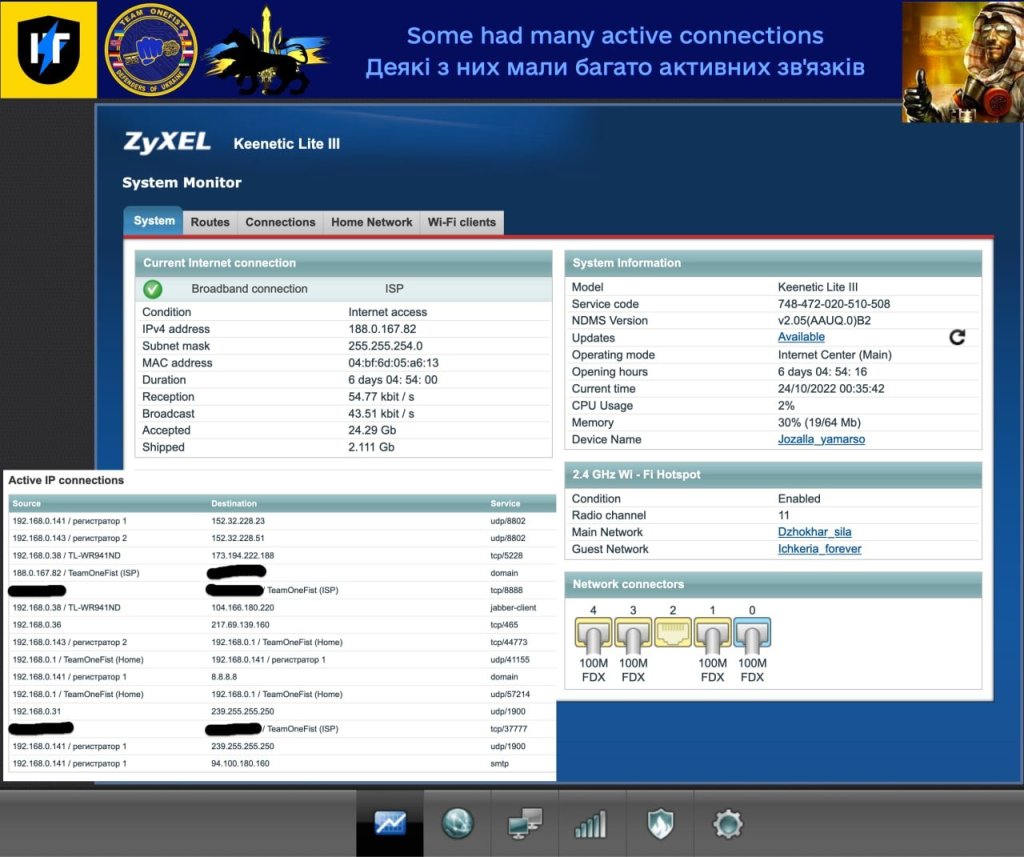The image size is (1024, 857).
Task: Click green check mark beside Broadband connection
Action: [153, 289]
